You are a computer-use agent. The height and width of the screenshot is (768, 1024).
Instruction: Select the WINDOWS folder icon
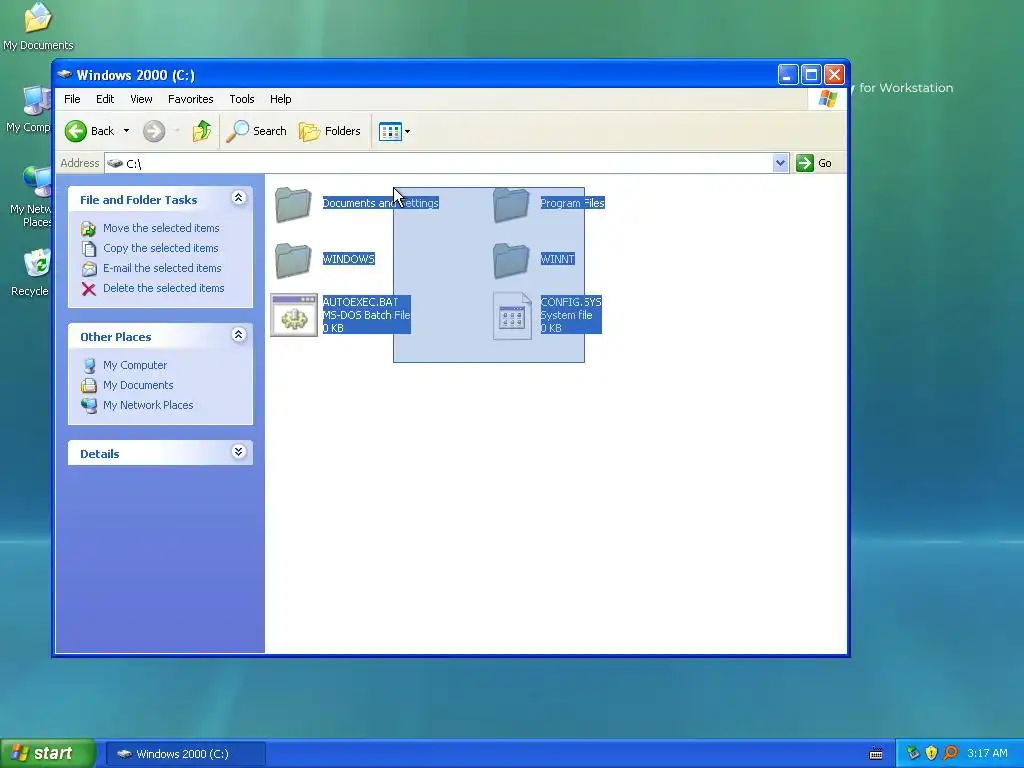(x=293, y=260)
